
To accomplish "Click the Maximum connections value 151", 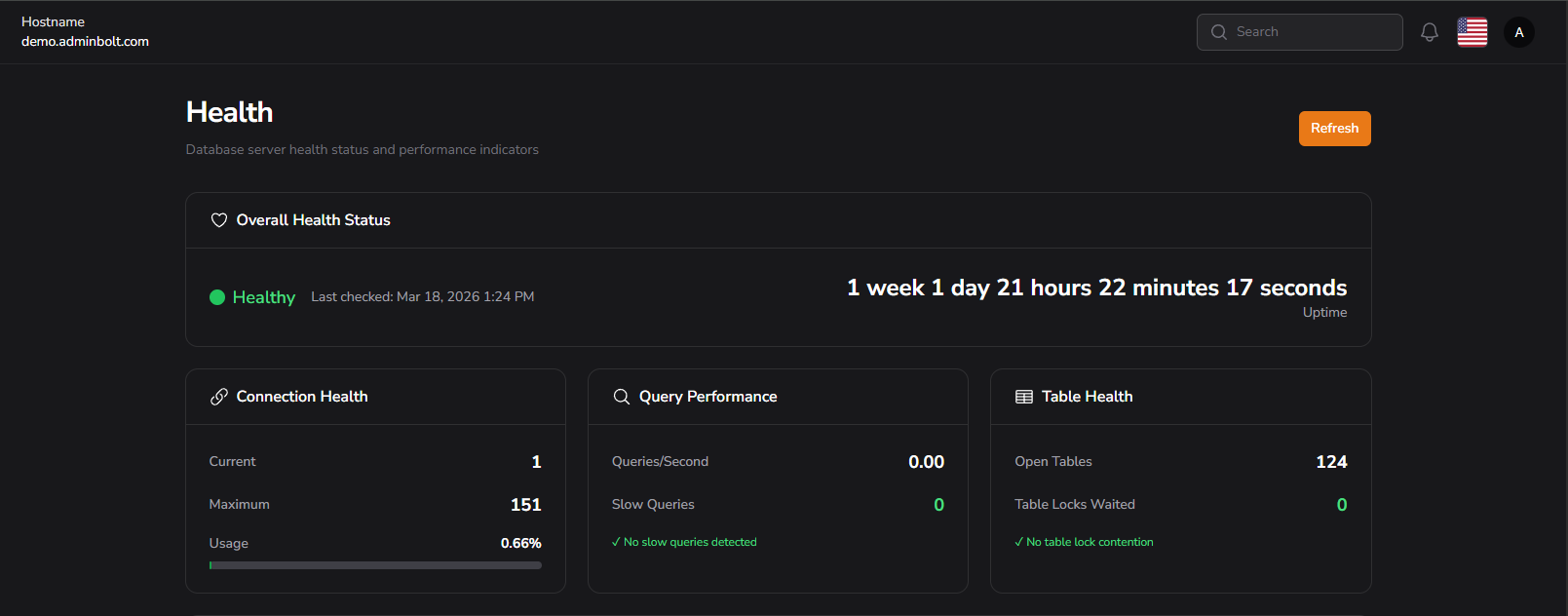I will pos(525,505).
